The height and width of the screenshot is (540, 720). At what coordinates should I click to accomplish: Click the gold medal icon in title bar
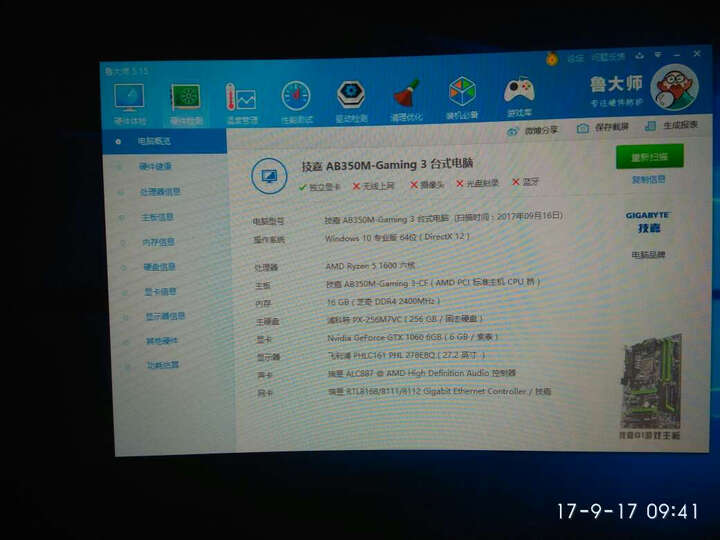tap(552, 59)
